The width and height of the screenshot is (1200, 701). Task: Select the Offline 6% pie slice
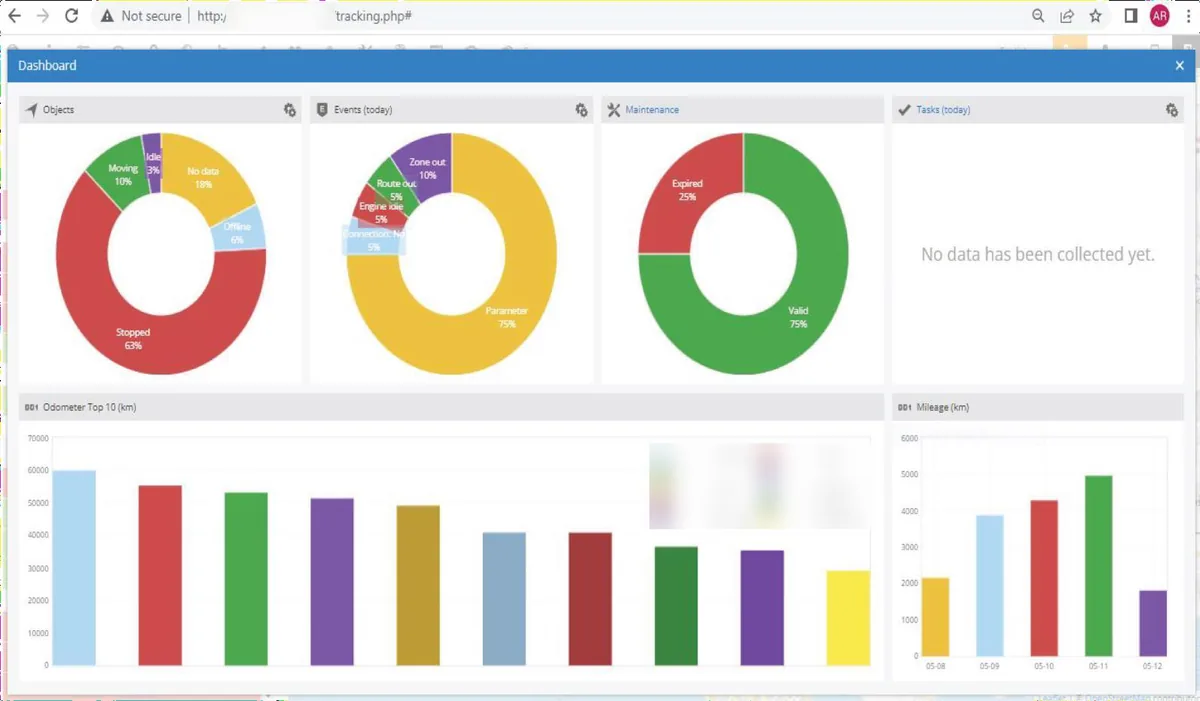[x=238, y=233]
